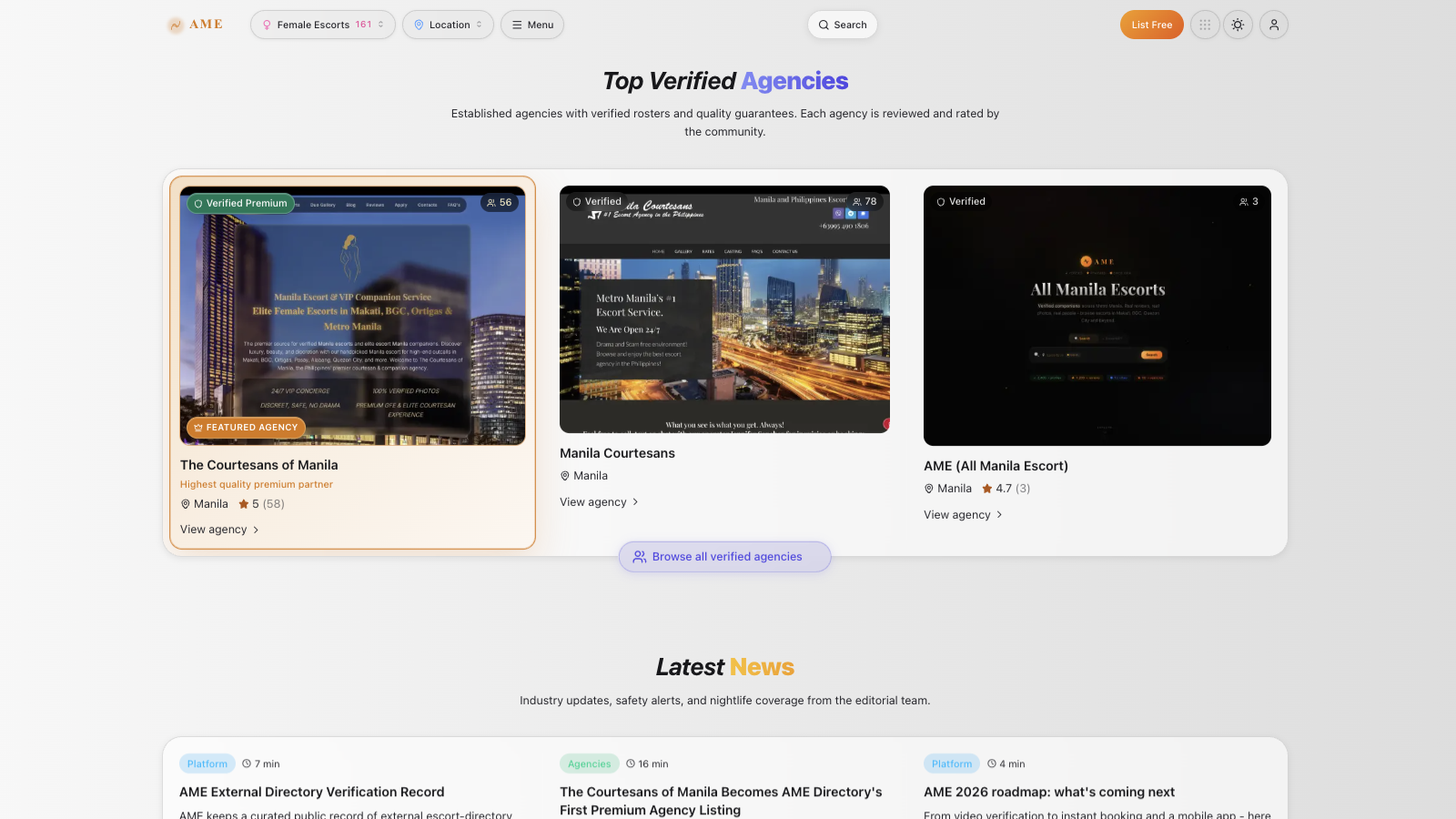Image resolution: width=1456 pixels, height=819 pixels.
Task: Click the Top Verified Agencies heading
Action: click(x=725, y=81)
